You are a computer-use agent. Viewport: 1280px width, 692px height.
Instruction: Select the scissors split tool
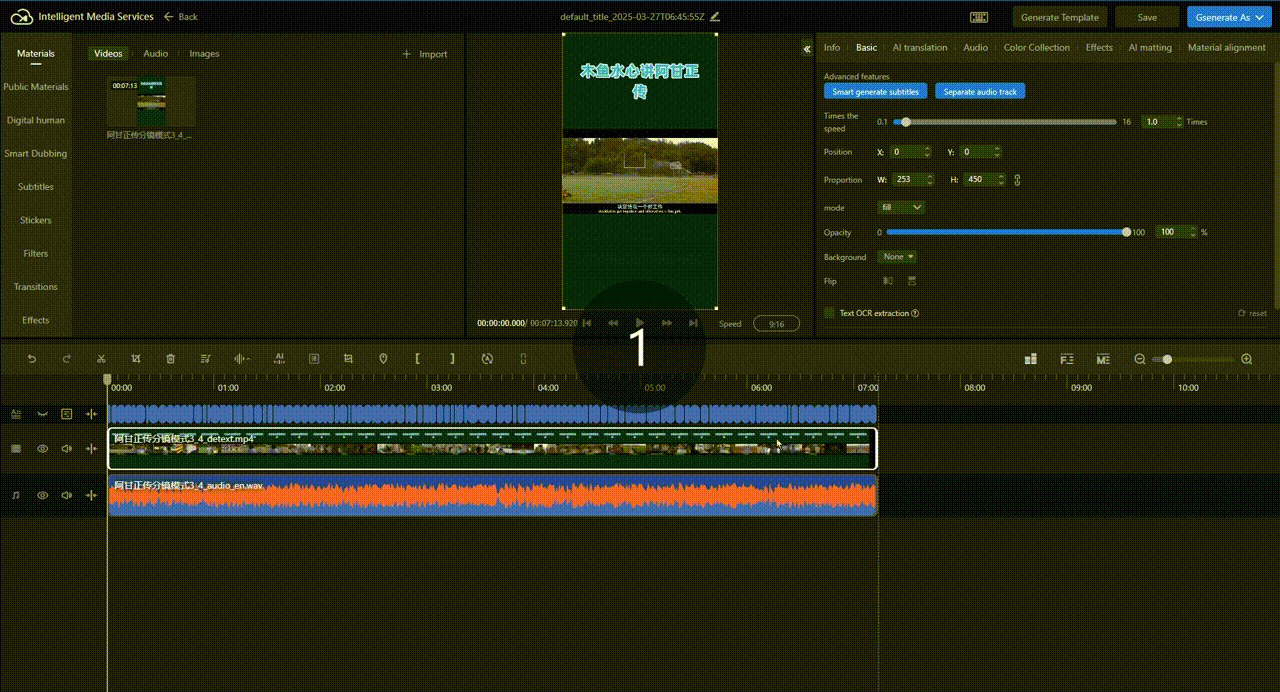click(101, 358)
